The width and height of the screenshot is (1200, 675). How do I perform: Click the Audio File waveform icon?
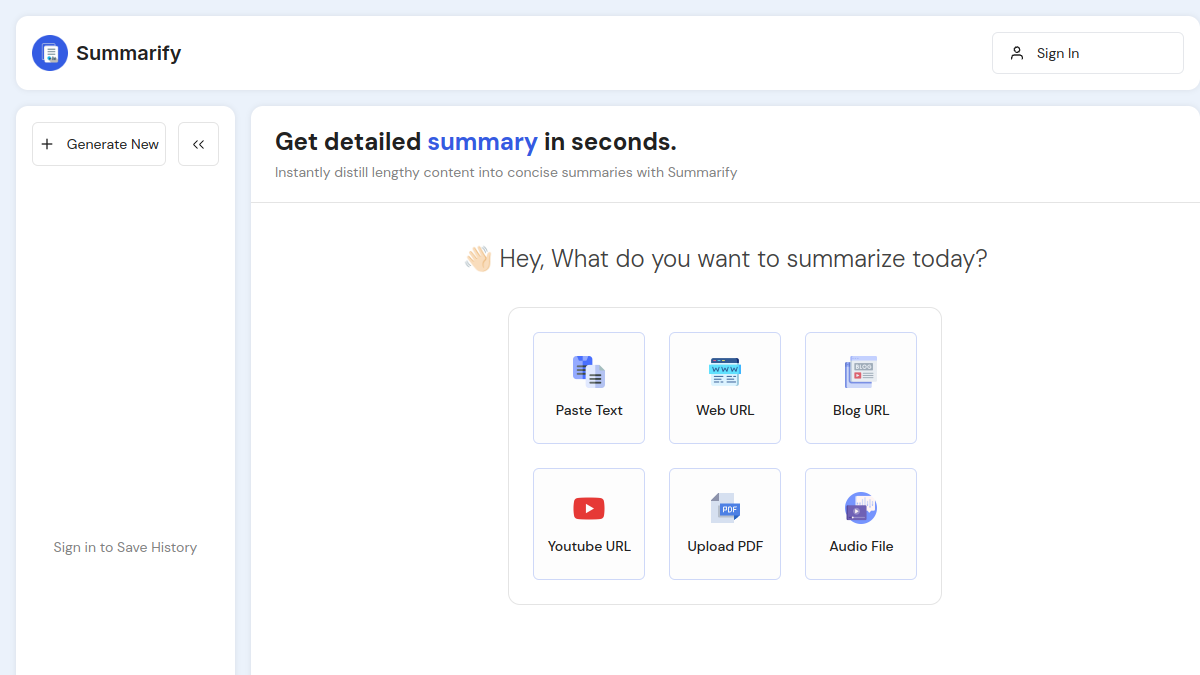coord(861,508)
